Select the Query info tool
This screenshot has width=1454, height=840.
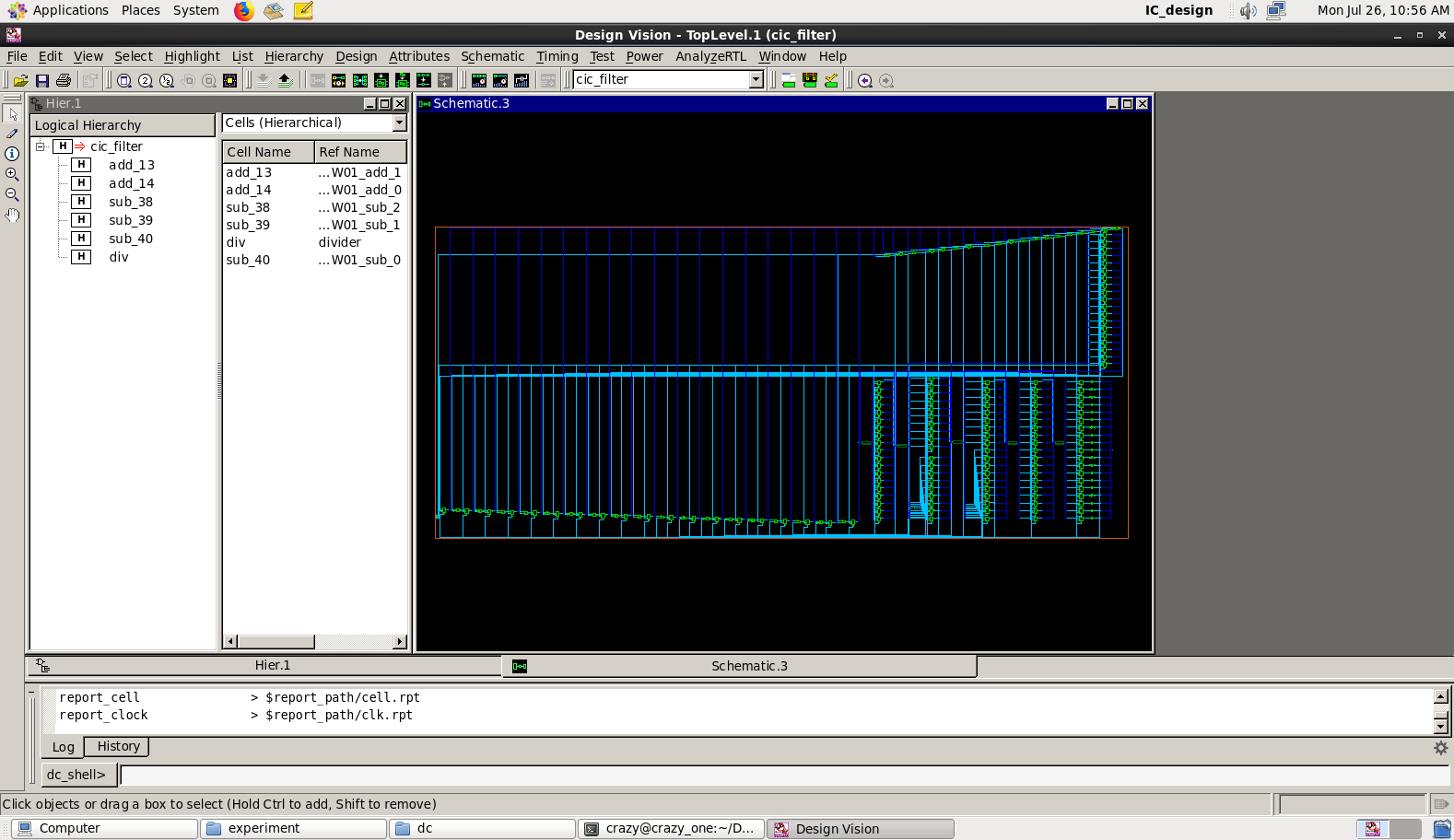coord(12,154)
